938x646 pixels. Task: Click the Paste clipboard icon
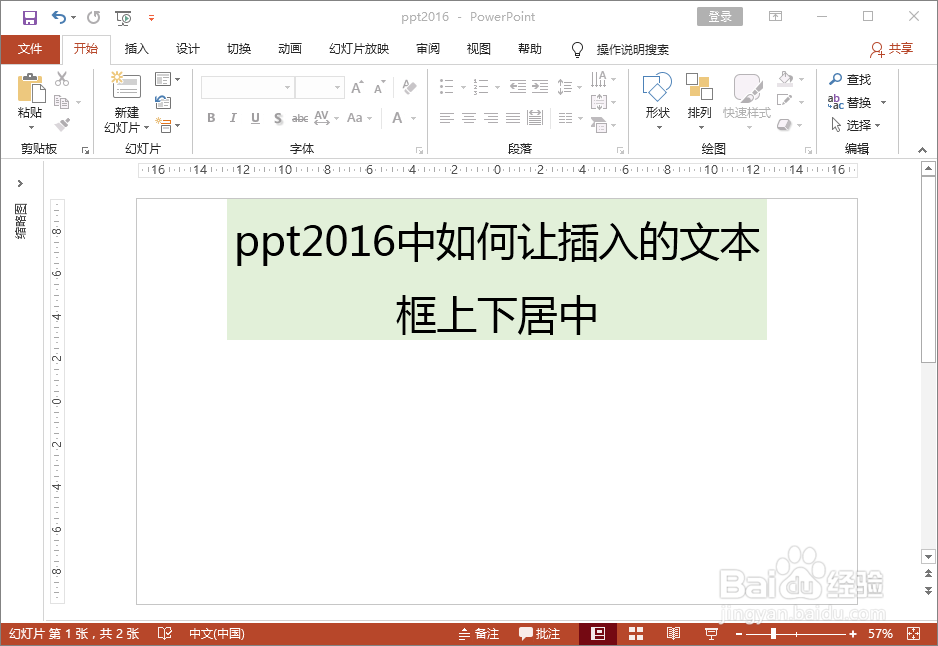(31, 88)
